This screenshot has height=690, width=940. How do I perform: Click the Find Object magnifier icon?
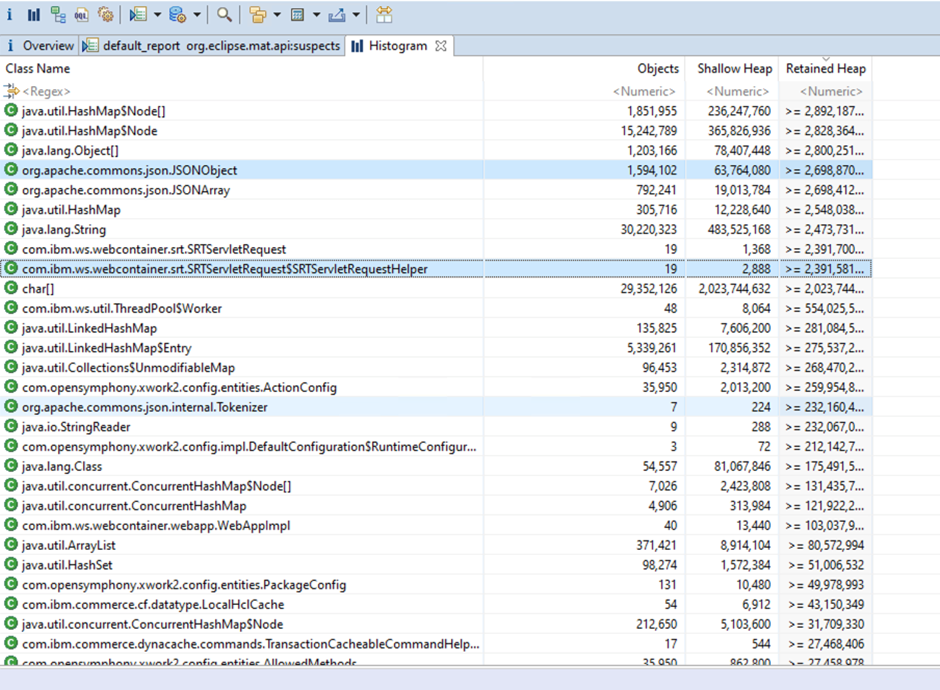pyautogui.click(x=224, y=15)
